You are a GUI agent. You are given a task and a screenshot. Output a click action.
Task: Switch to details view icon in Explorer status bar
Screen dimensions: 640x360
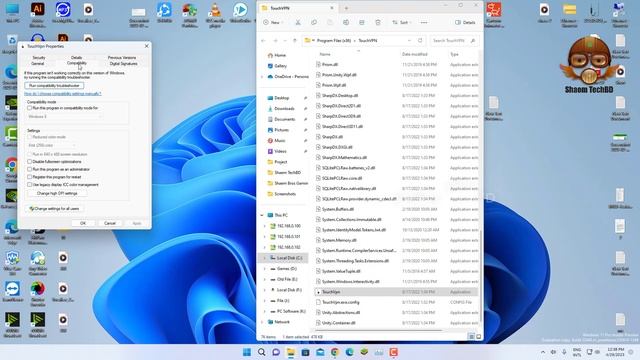(471, 337)
